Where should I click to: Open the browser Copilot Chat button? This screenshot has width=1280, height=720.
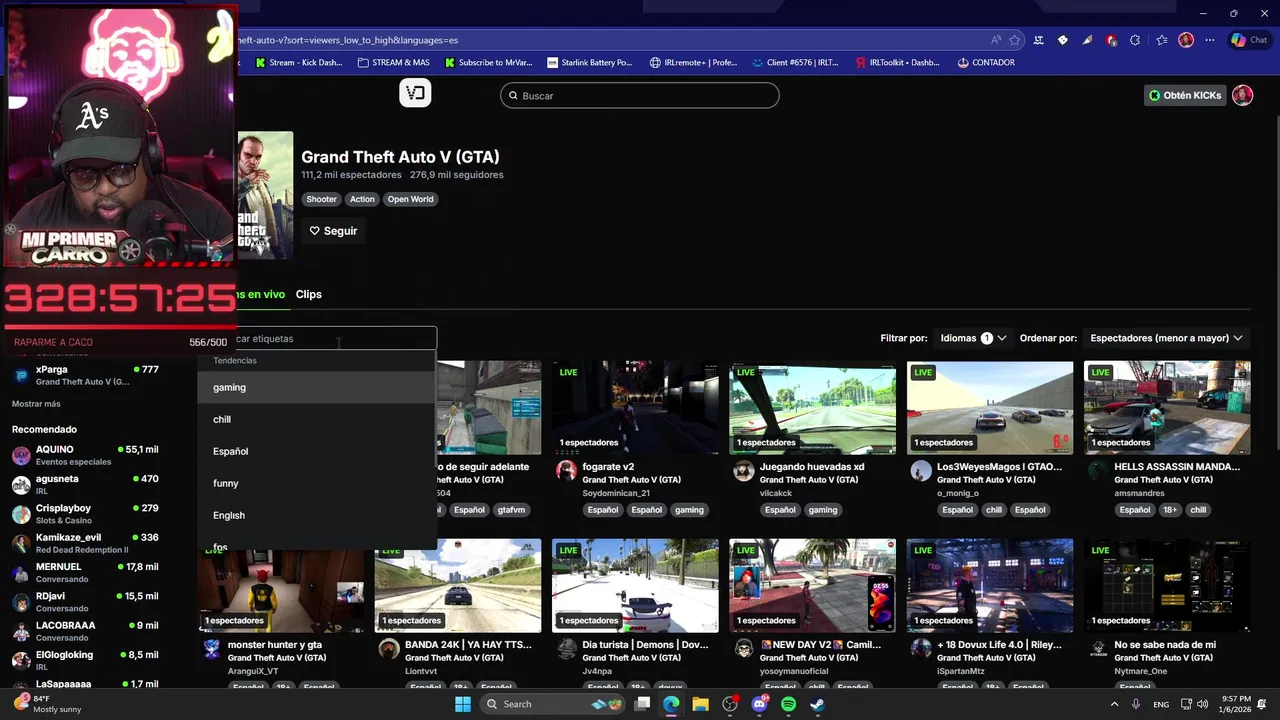click(1250, 40)
